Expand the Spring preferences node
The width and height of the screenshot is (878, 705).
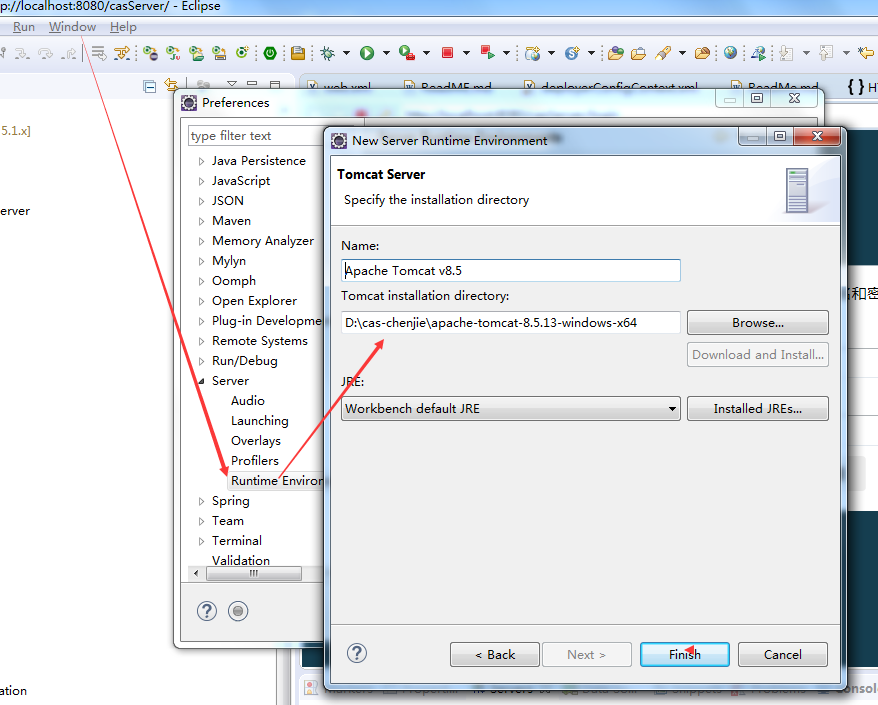tap(202, 501)
